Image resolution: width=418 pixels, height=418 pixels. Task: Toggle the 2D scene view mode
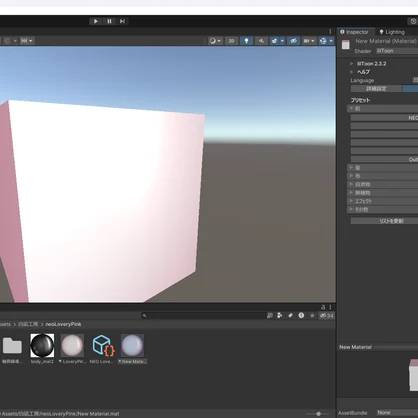(x=231, y=41)
